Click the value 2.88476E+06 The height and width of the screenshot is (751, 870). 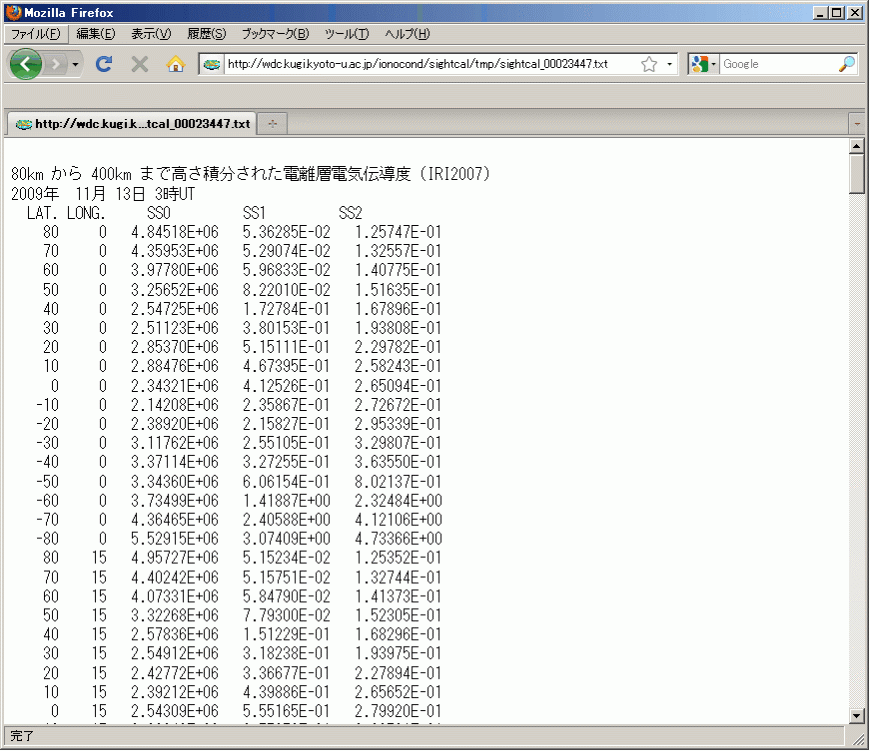pos(175,366)
